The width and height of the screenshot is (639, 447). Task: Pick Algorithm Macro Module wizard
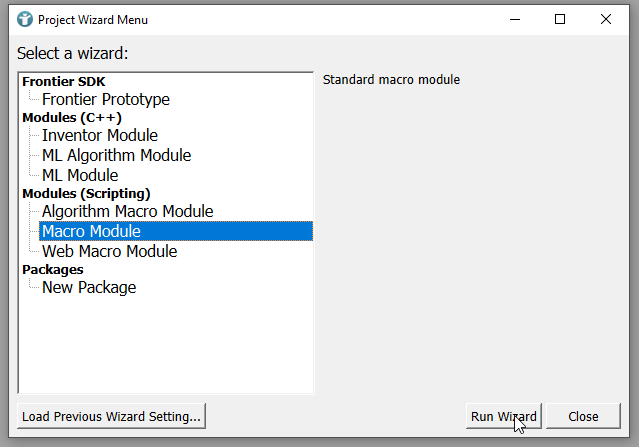coord(127,211)
